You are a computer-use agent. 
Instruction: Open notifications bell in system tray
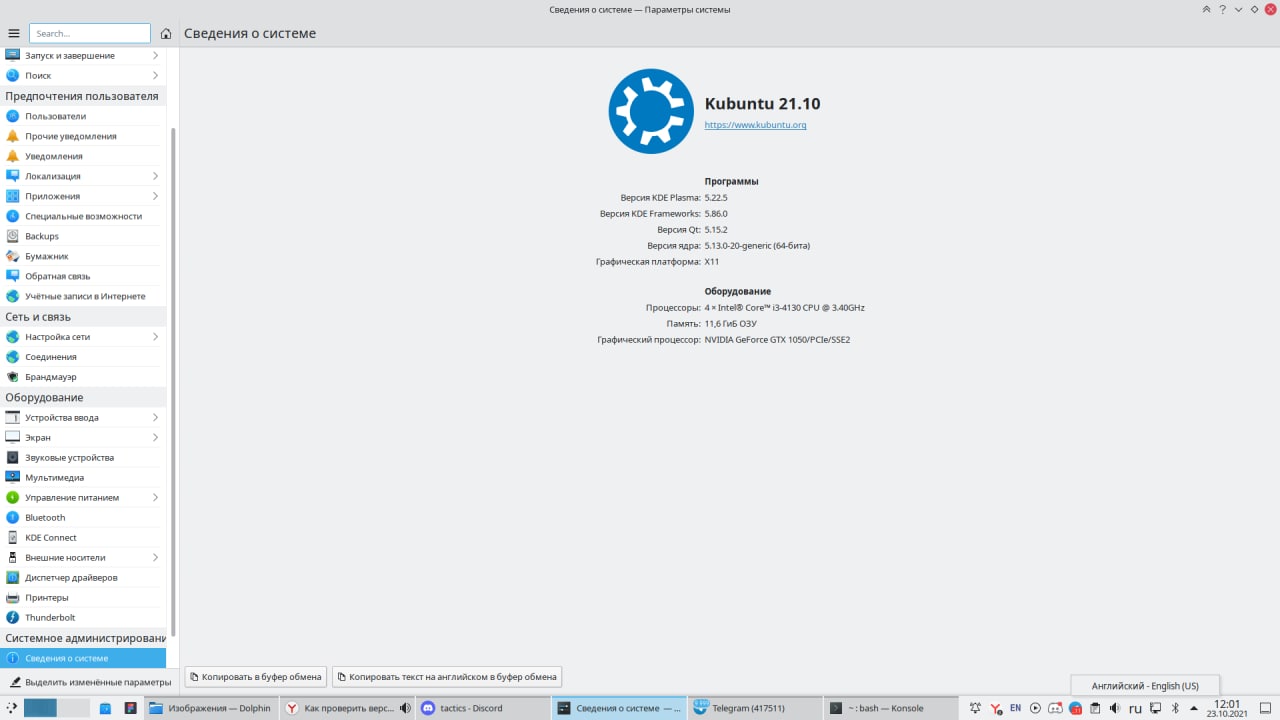tap(975, 708)
